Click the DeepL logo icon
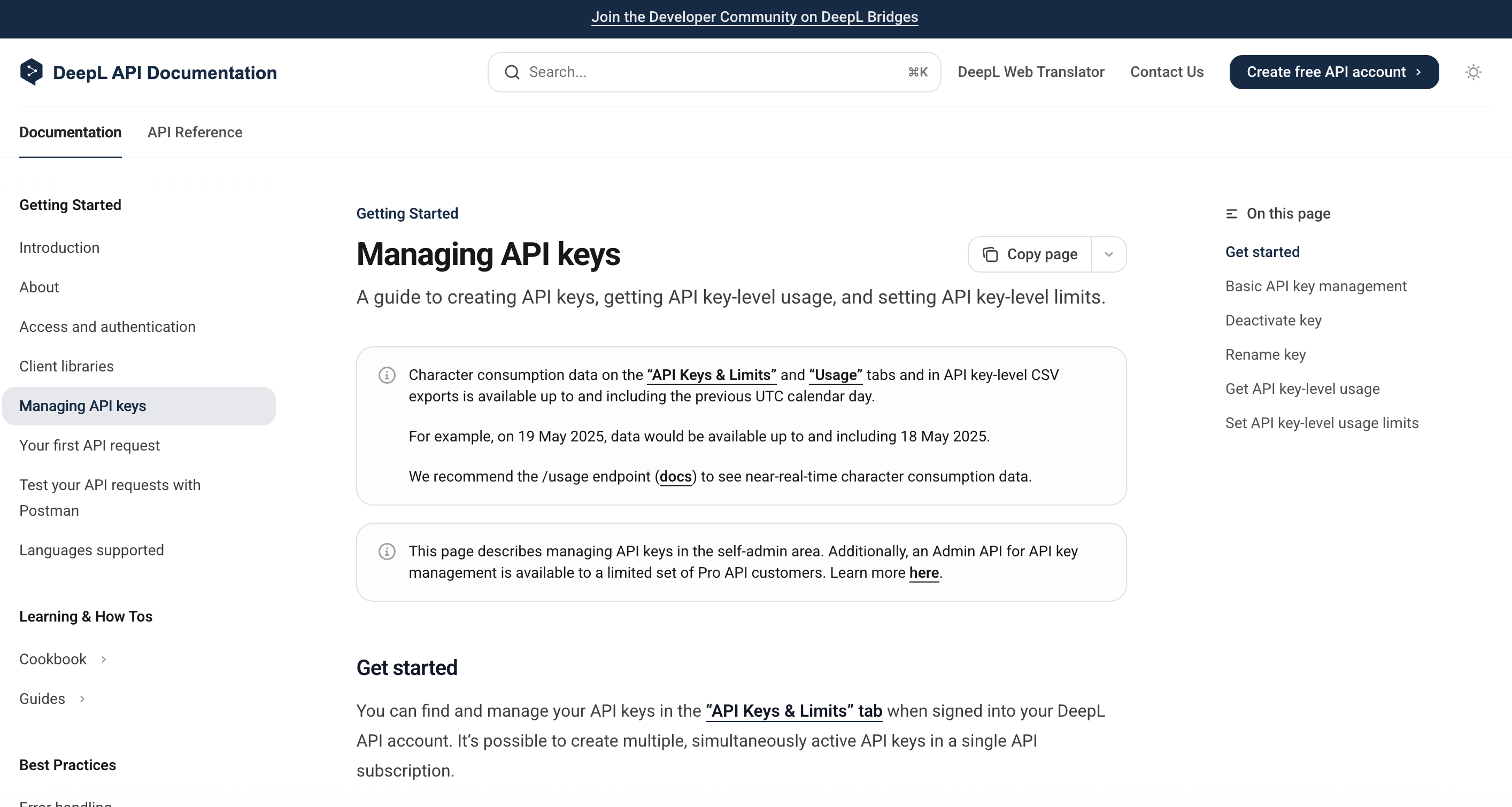The width and height of the screenshot is (1512, 807). coord(31,72)
